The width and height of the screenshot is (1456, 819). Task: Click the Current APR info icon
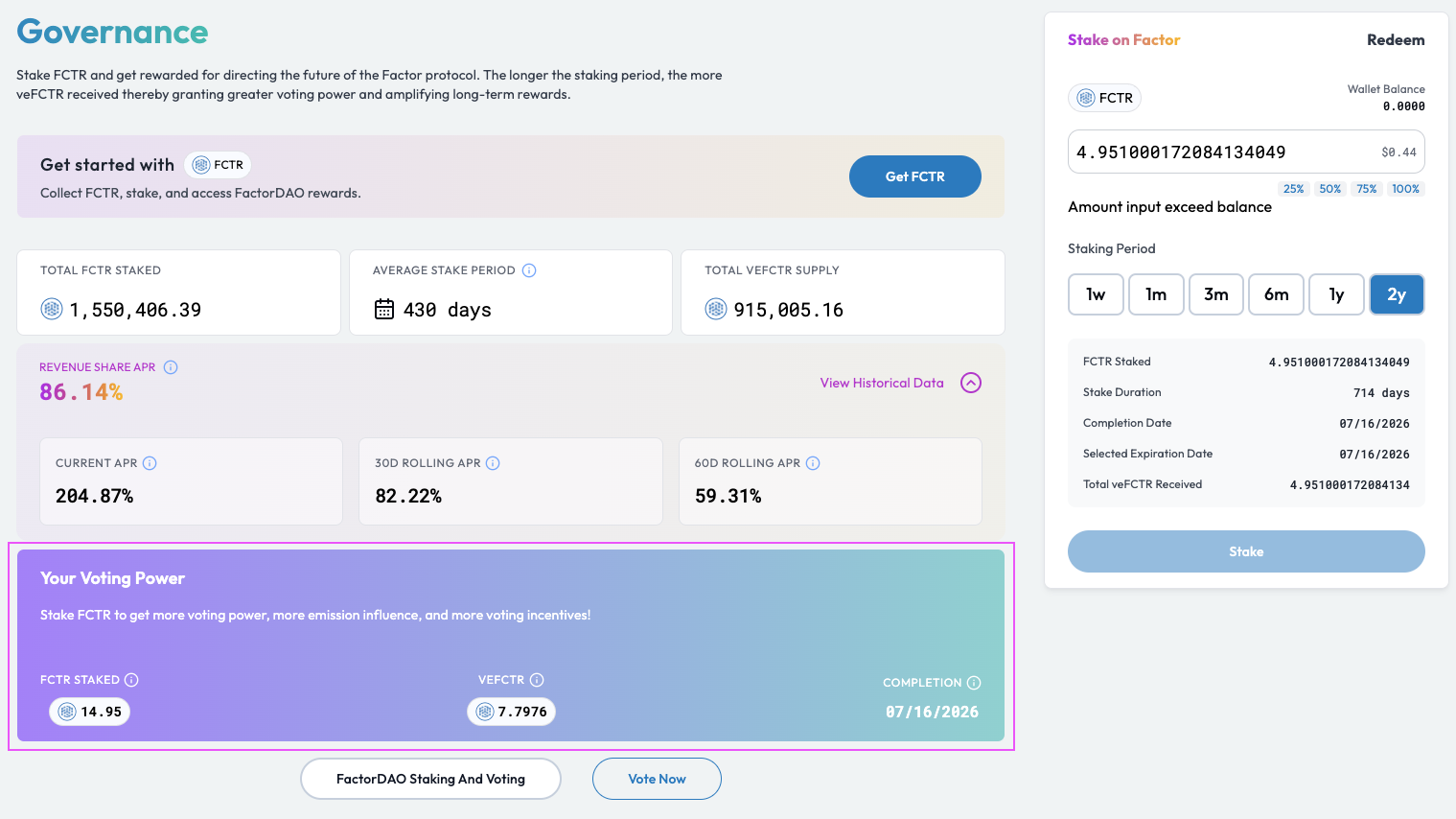(150, 463)
